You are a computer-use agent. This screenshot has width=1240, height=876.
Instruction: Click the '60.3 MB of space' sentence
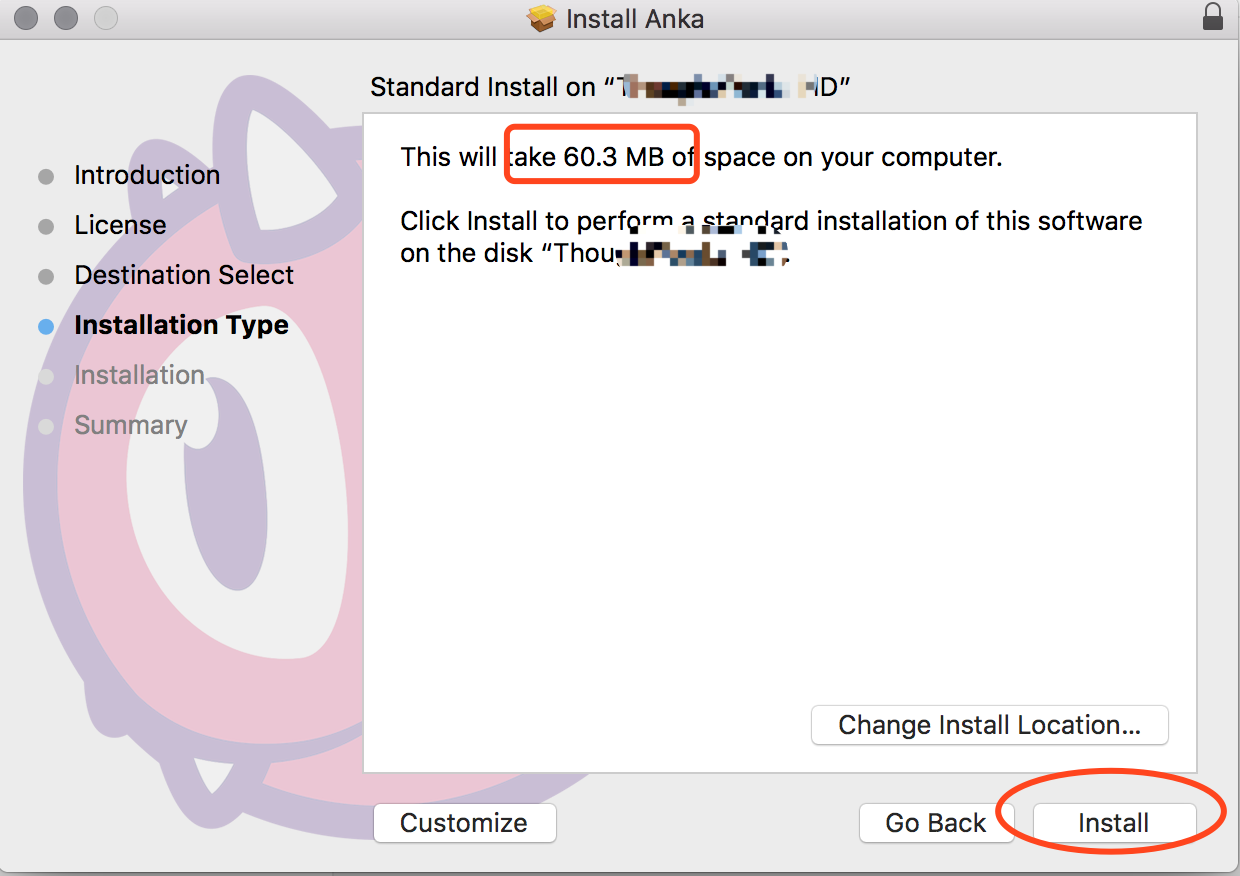click(701, 157)
